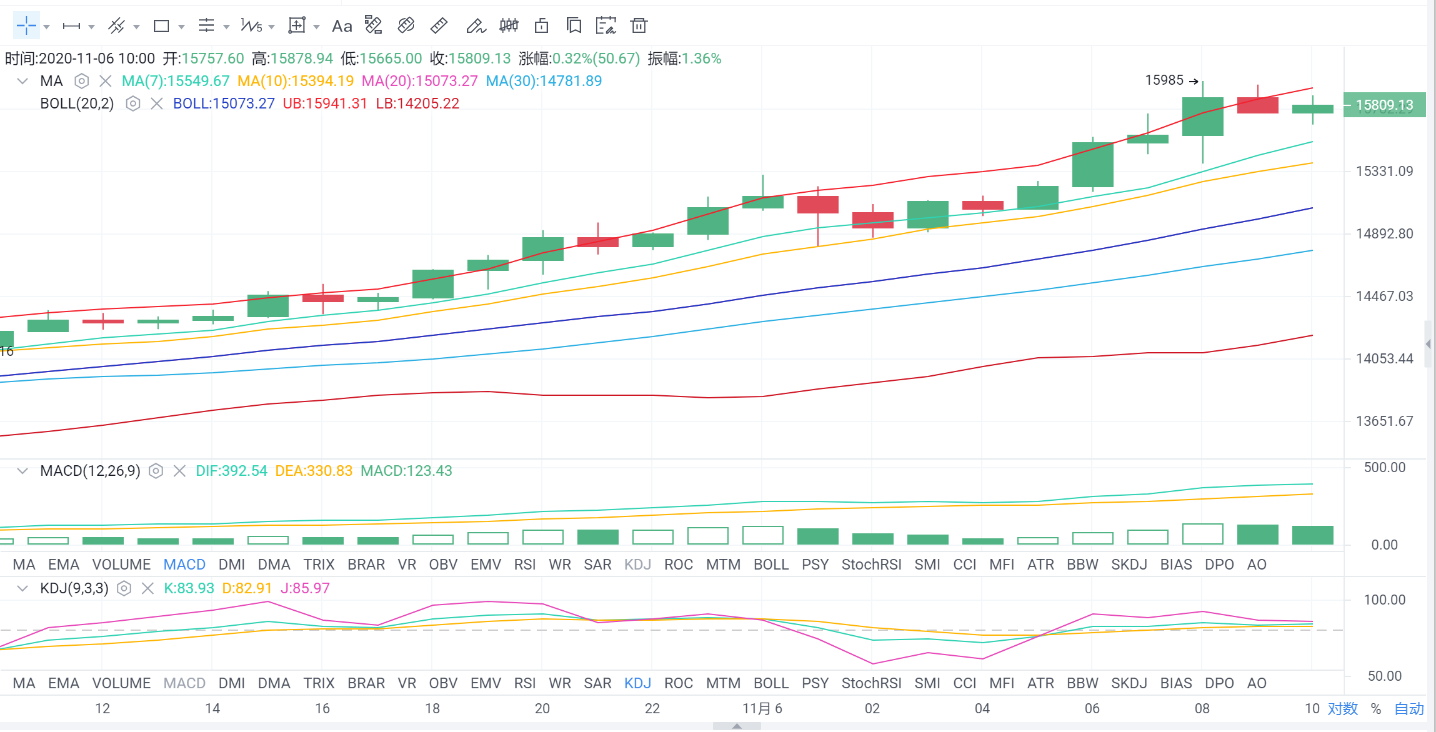This screenshot has height=732, width=1436.
Task: Click the right-edge panel collapse handle
Action: pos(1428,344)
